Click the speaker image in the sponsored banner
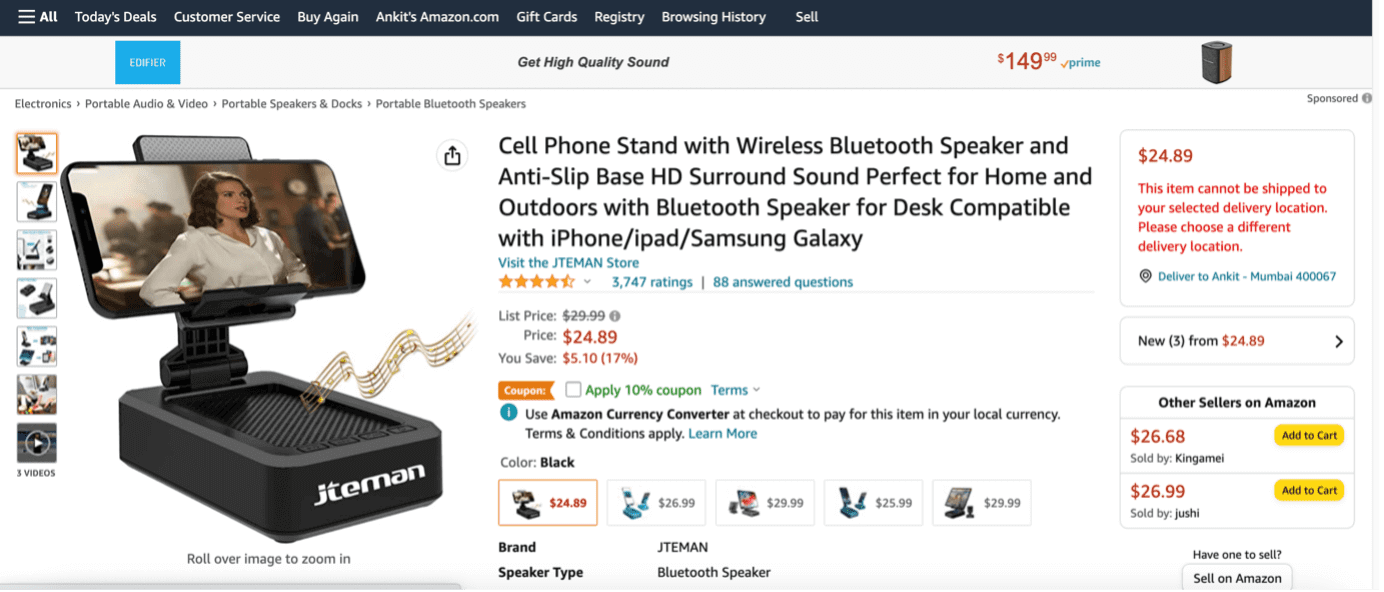 [1216, 61]
